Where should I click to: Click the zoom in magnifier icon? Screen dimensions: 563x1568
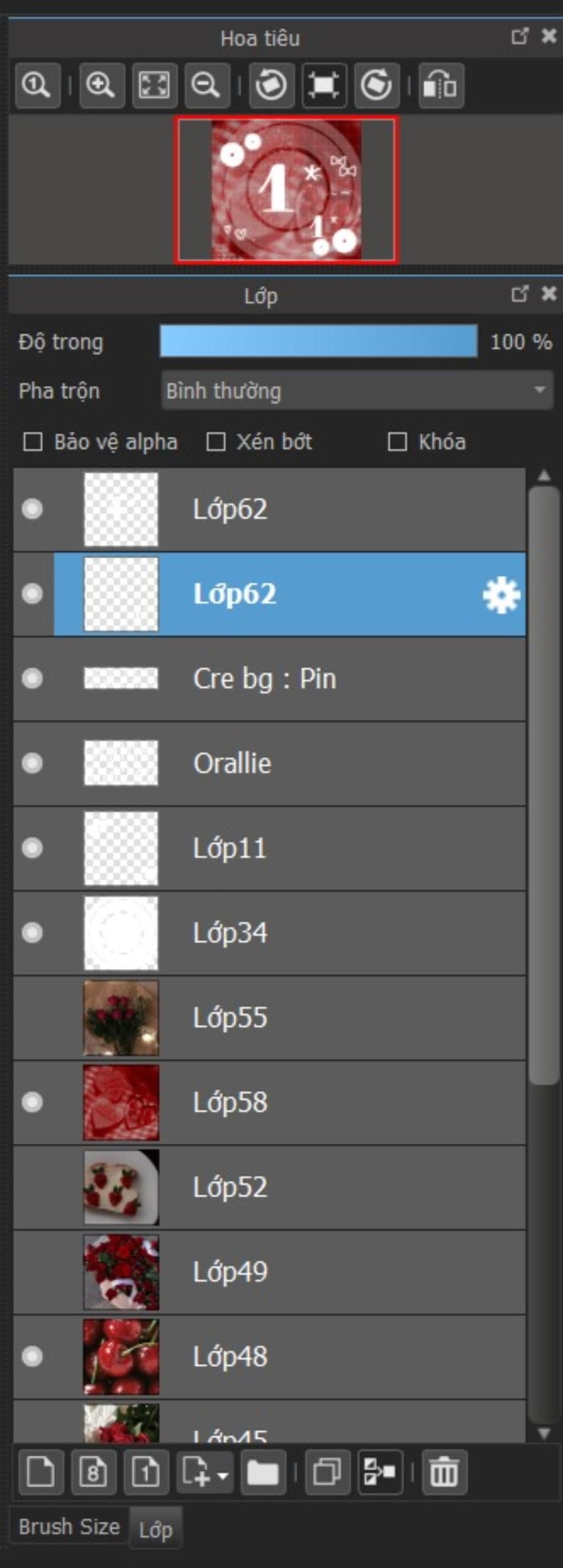point(102,85)
